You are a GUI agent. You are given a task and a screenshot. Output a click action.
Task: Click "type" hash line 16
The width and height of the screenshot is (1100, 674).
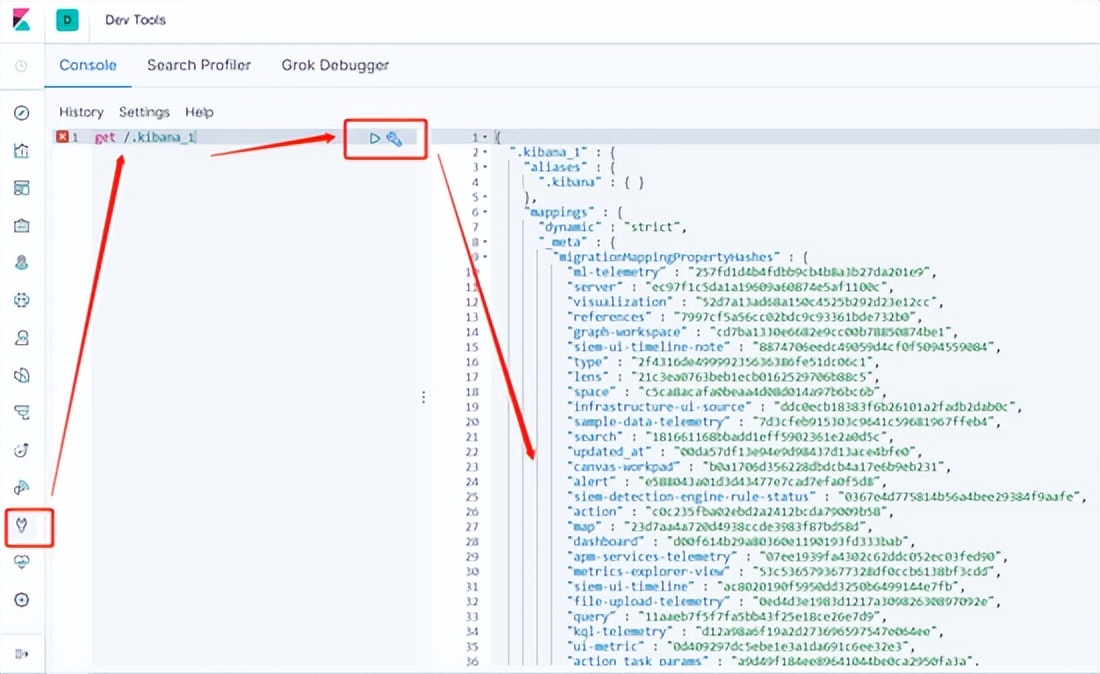(x=723, y=362)
